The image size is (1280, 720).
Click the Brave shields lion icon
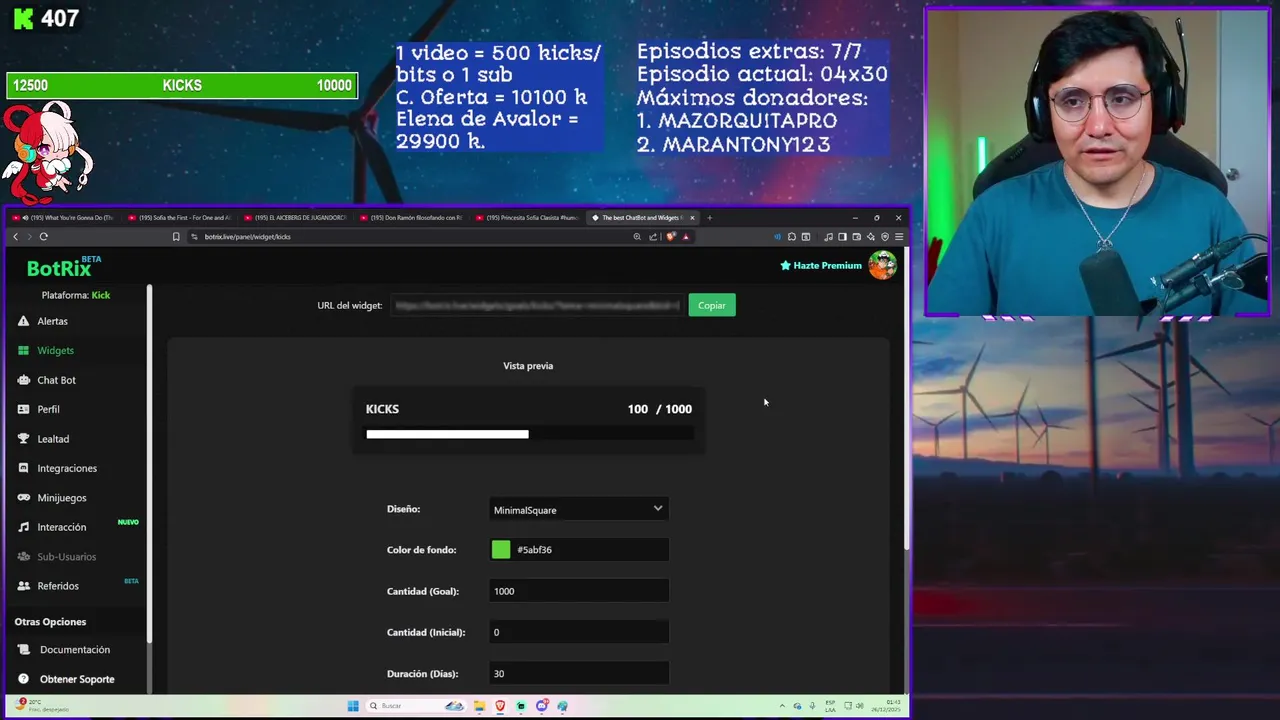click(670, 237)
